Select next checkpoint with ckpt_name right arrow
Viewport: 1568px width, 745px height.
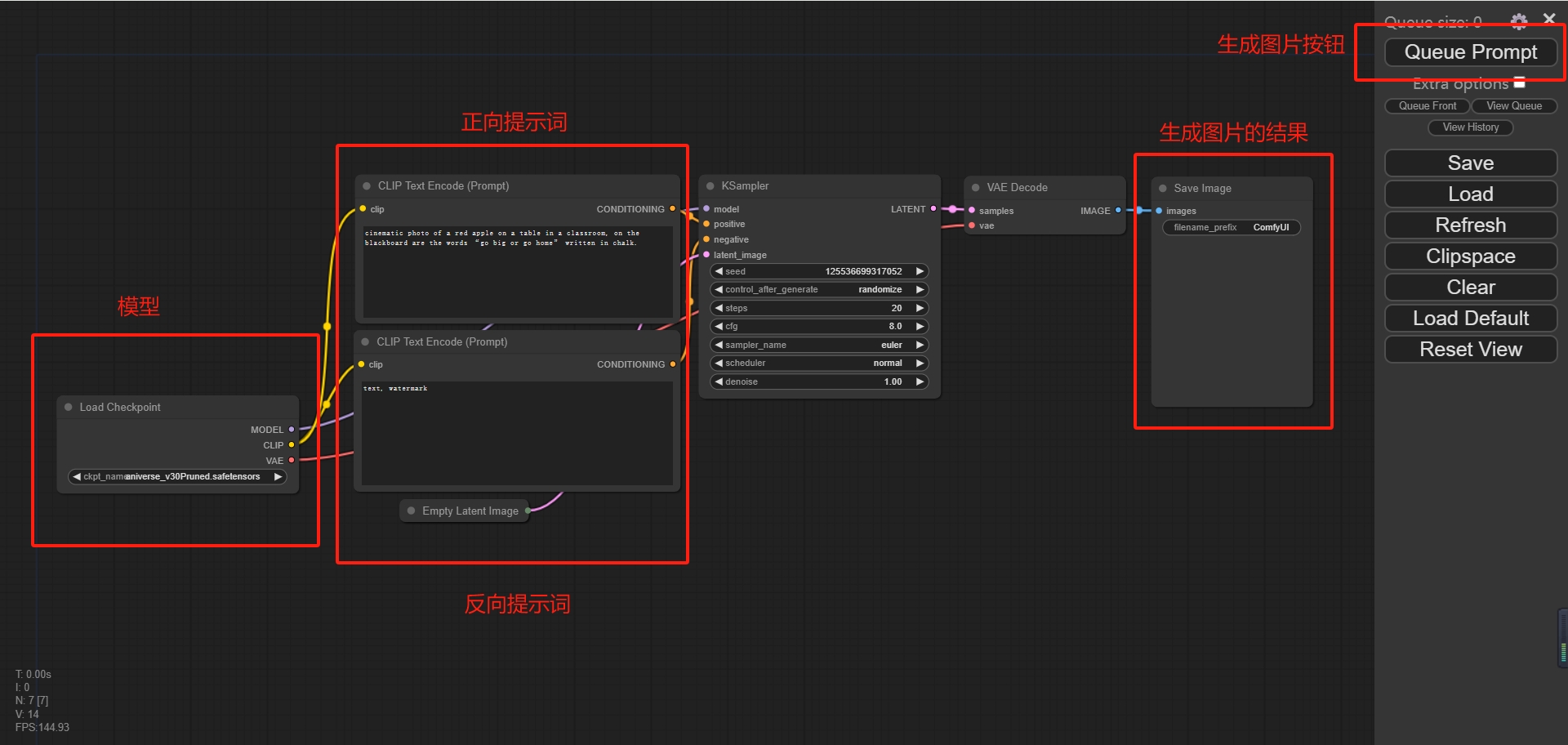278,476
